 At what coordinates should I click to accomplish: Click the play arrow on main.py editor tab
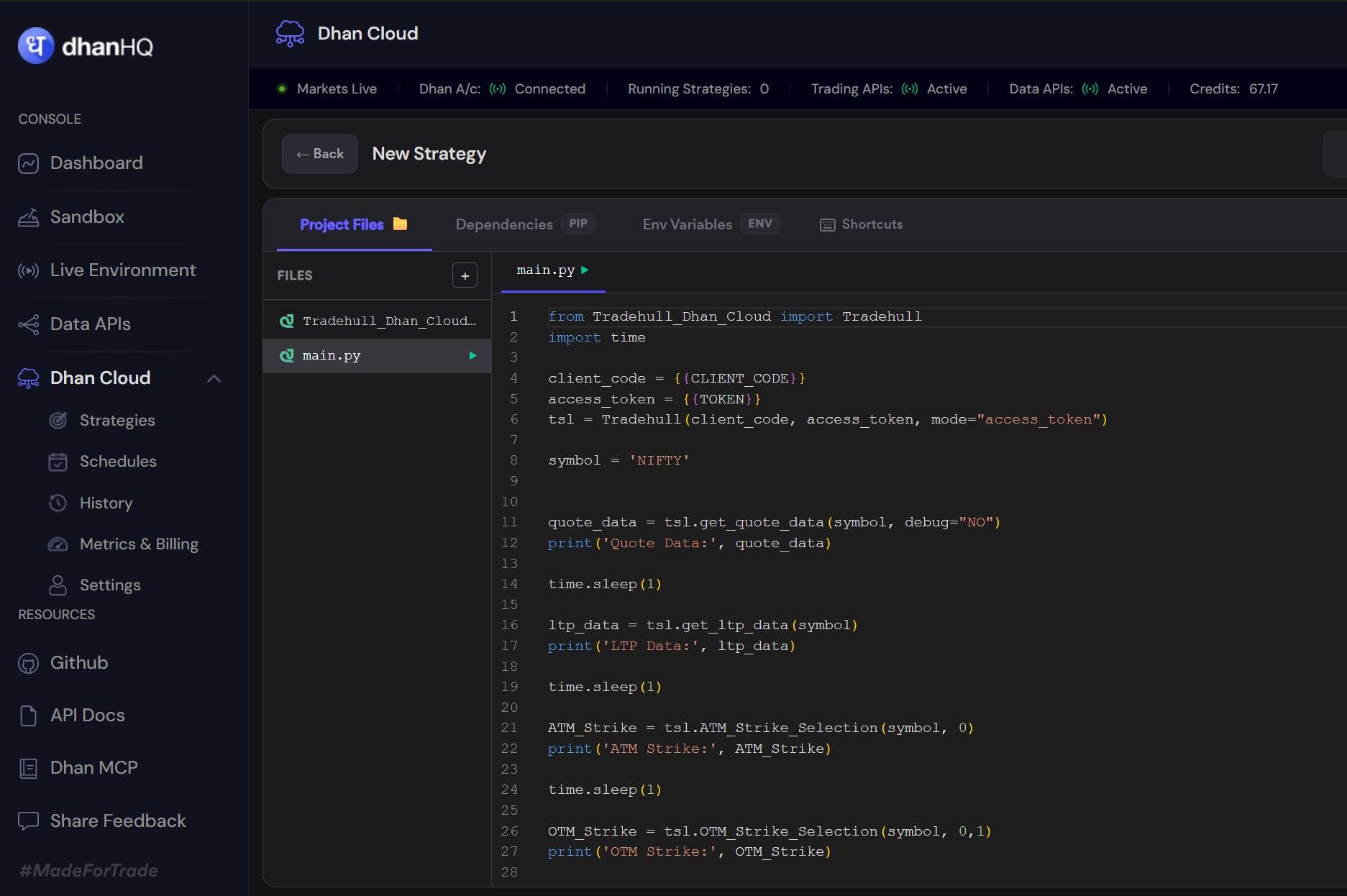pyautogui.click(x=585, y=270)
